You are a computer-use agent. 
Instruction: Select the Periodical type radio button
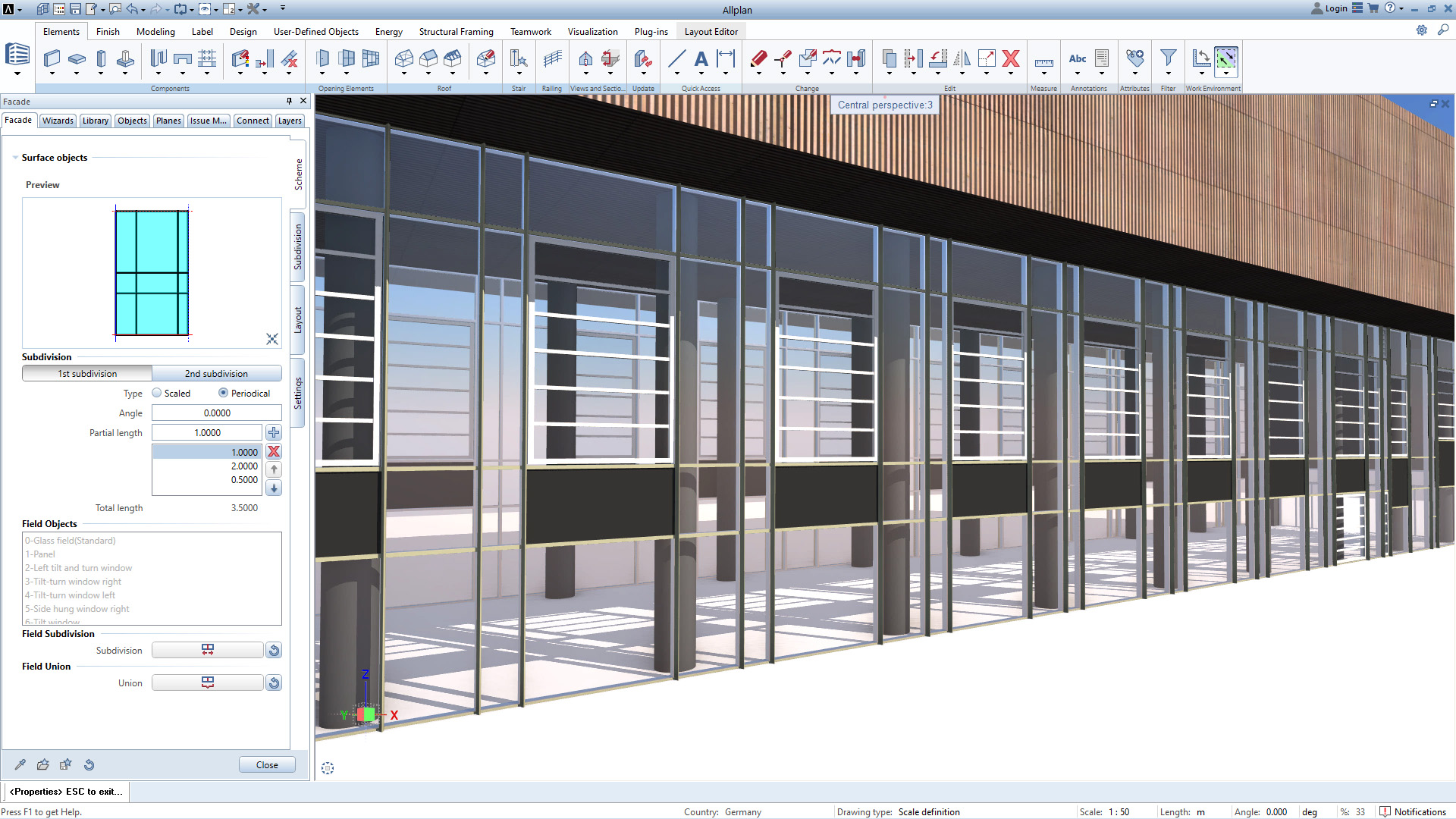pos(223,393)
